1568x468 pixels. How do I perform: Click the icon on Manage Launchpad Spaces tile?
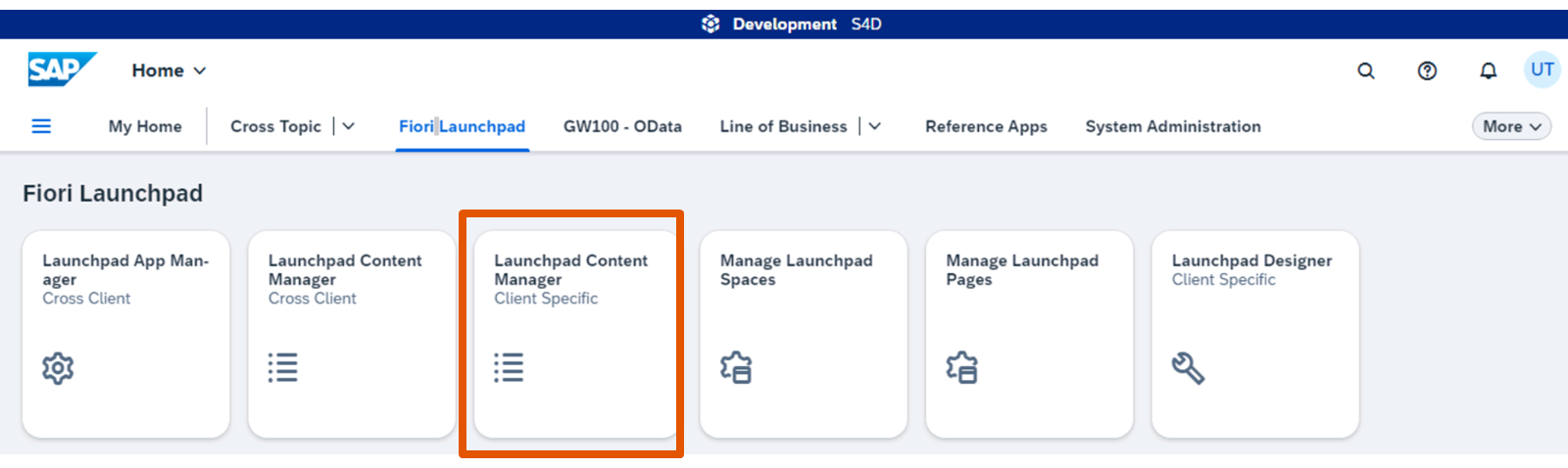tap(736, 368)
